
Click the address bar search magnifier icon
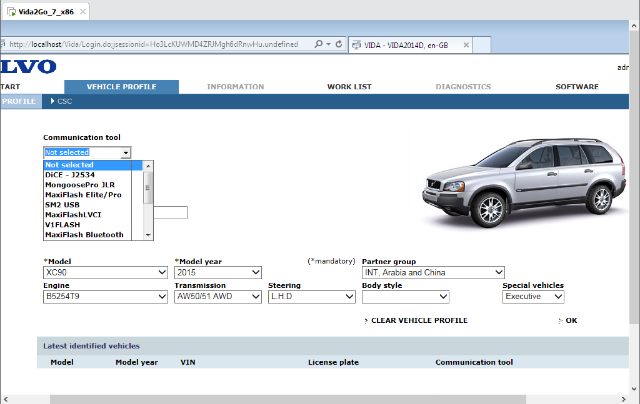point(318,44)
